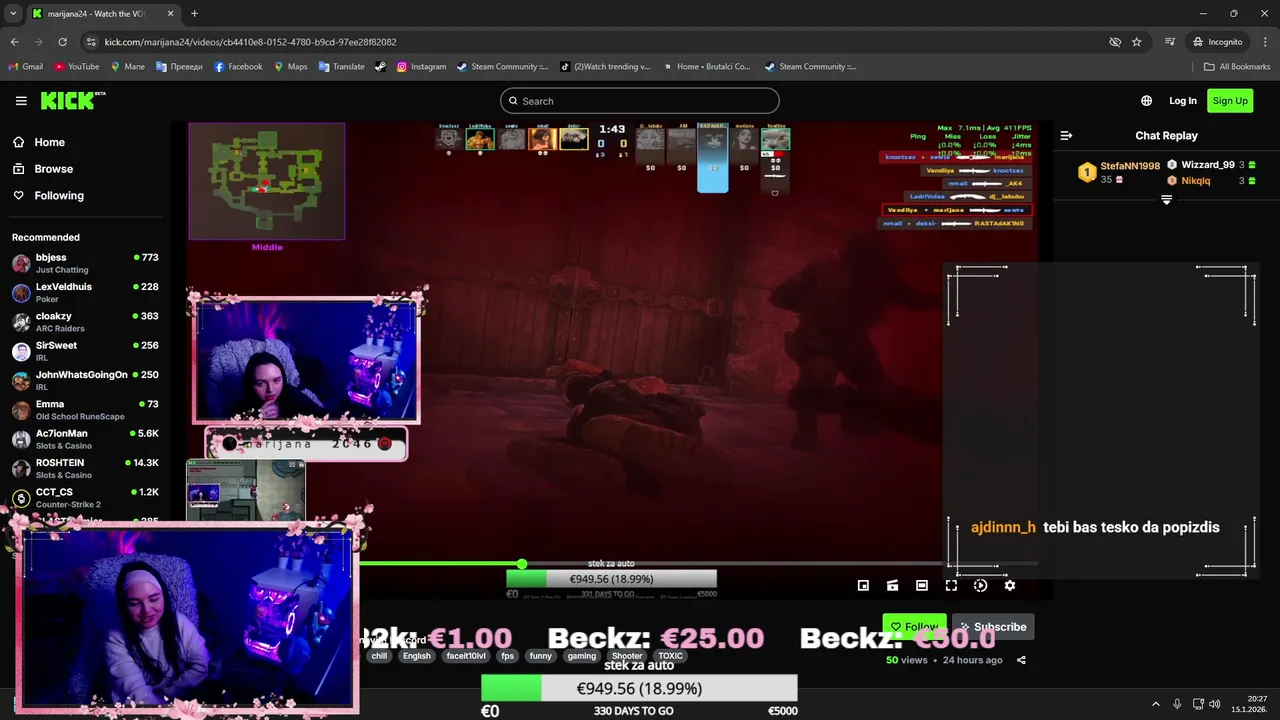Subscribe to the channel

click(993, 627)
